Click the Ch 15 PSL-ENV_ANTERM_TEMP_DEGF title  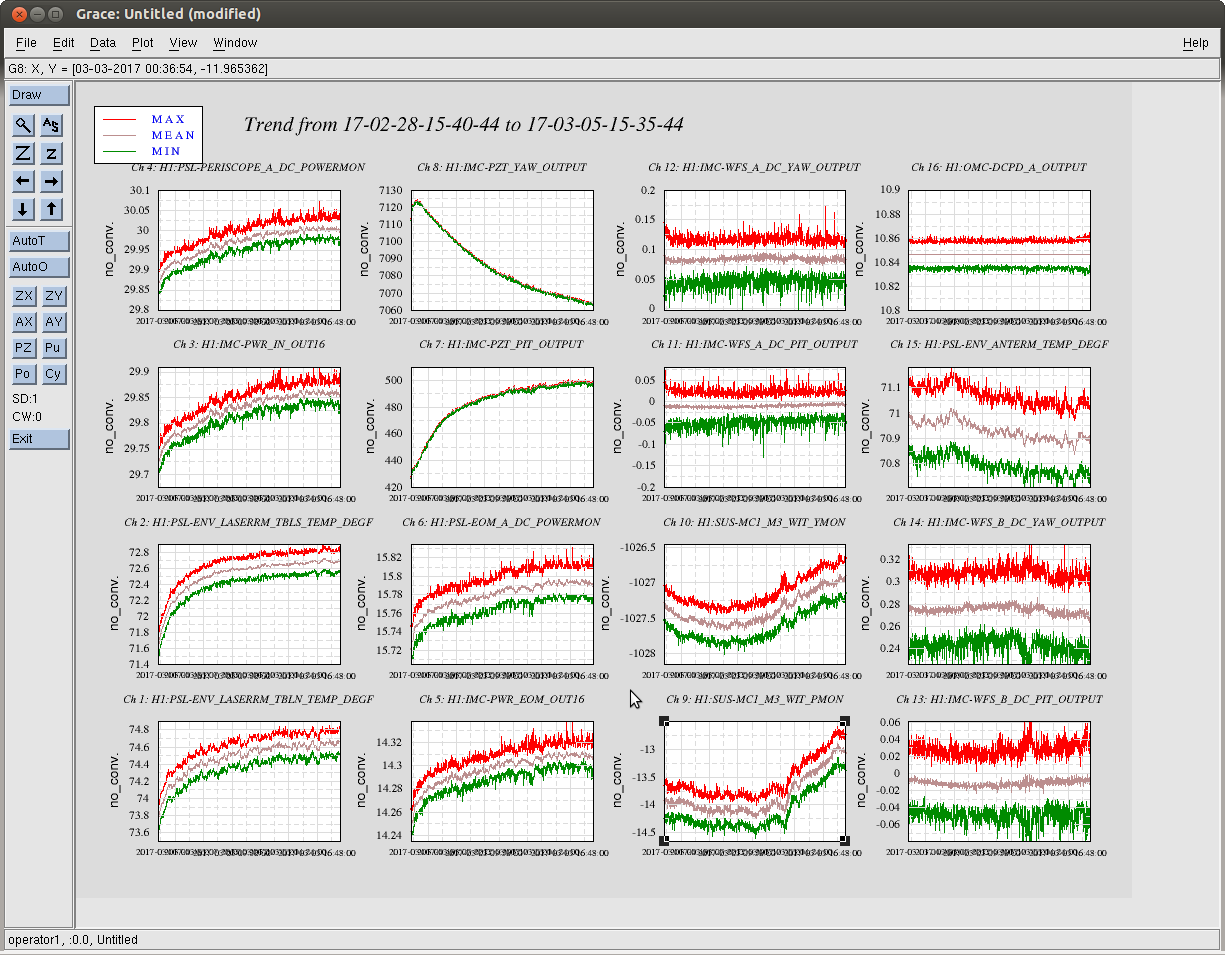(x=999, y=345)
